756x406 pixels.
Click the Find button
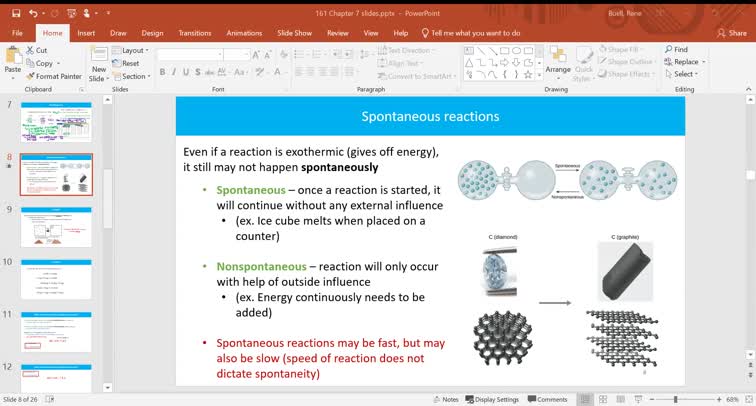point(677,49)
